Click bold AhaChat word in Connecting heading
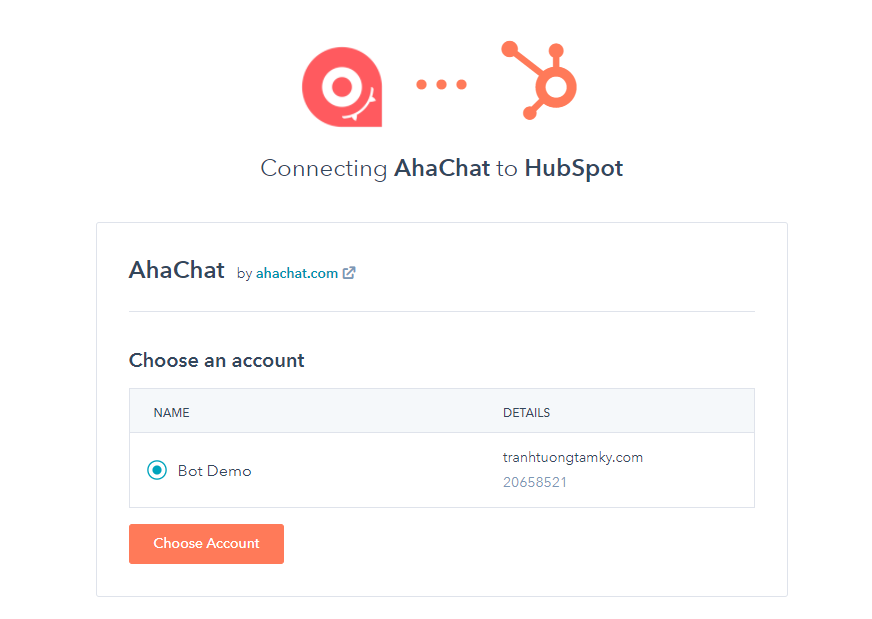 pos(442,168)
